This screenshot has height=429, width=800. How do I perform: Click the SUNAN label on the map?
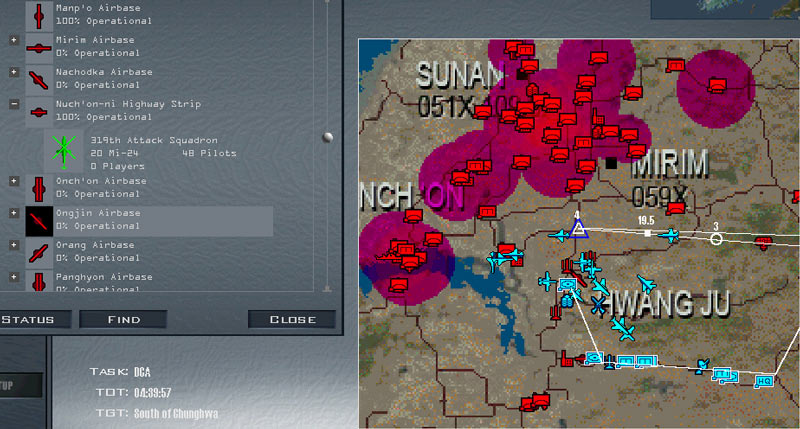[x=459, y=75]
